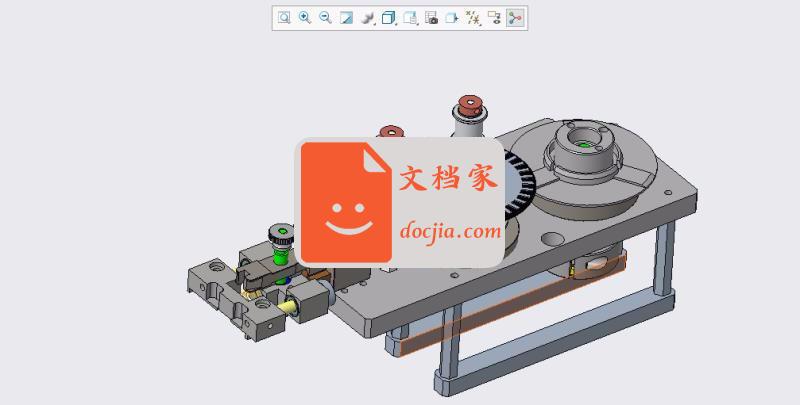Open the datum display filters
The height and width of the screenshot is (405, 800).
pyautogui.click(x=473, y=18)
